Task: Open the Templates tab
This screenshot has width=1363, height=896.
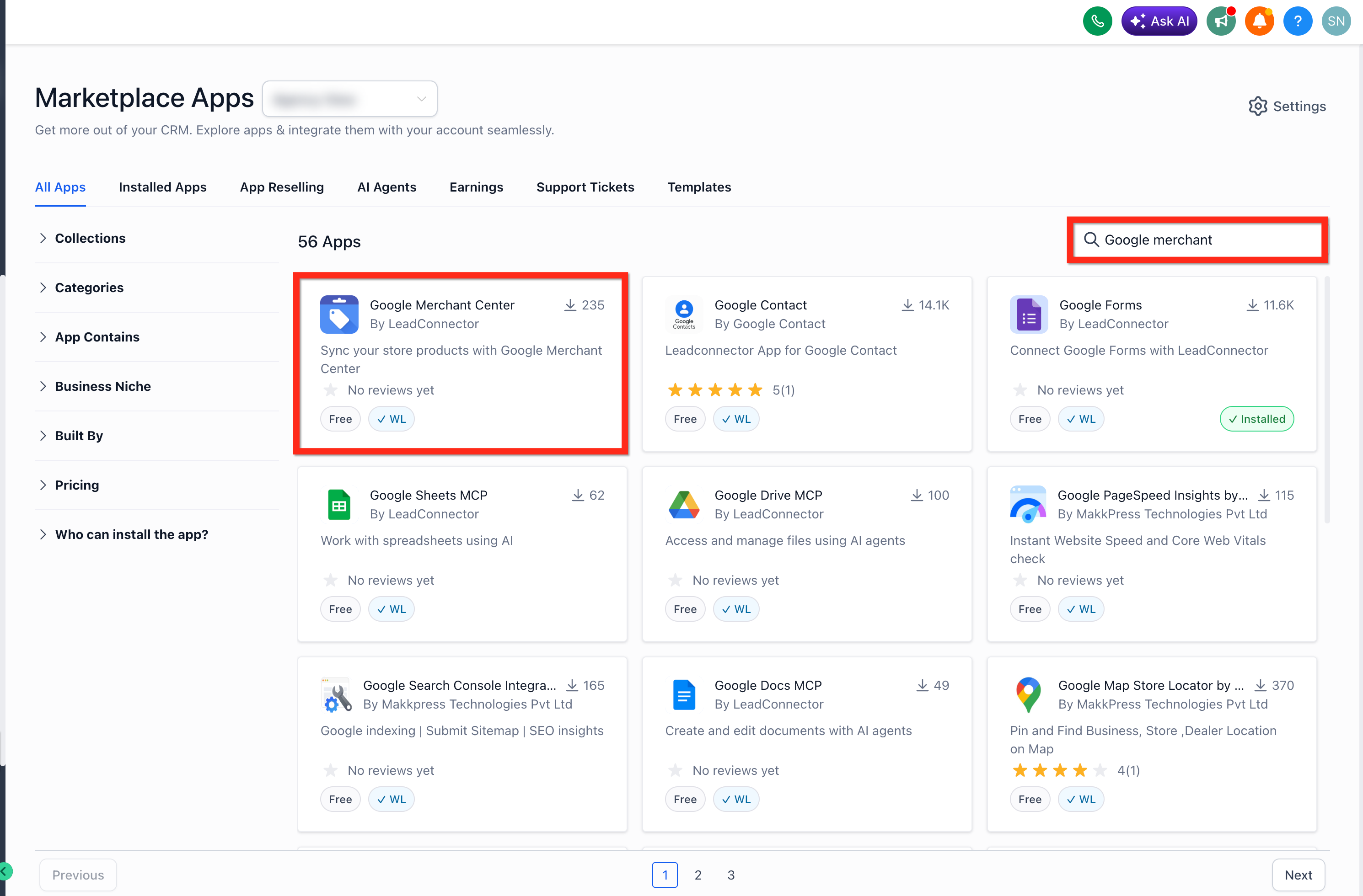Action: 699,187
